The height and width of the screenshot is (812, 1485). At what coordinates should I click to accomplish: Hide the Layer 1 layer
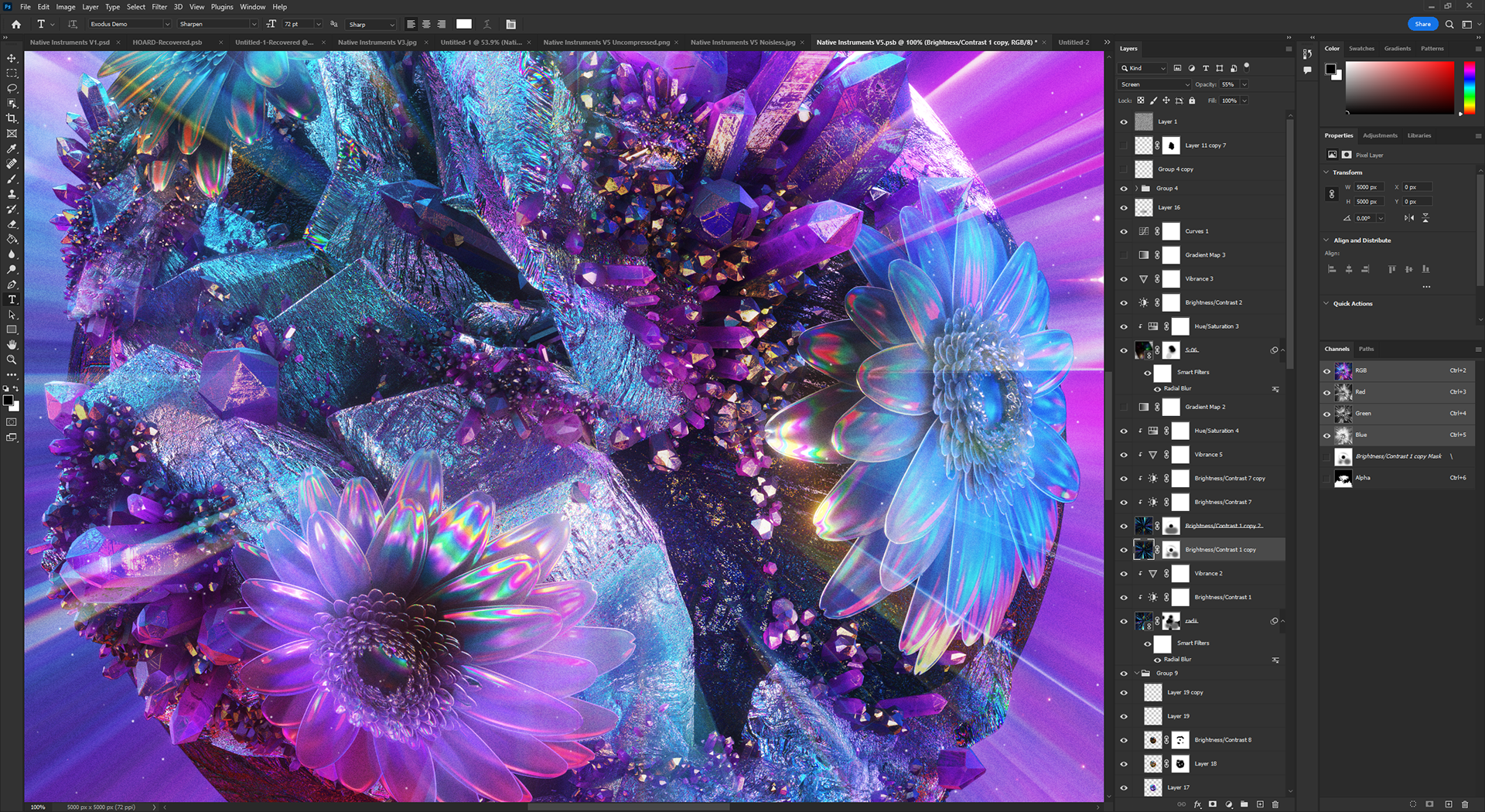click(x=1124, y=121)
